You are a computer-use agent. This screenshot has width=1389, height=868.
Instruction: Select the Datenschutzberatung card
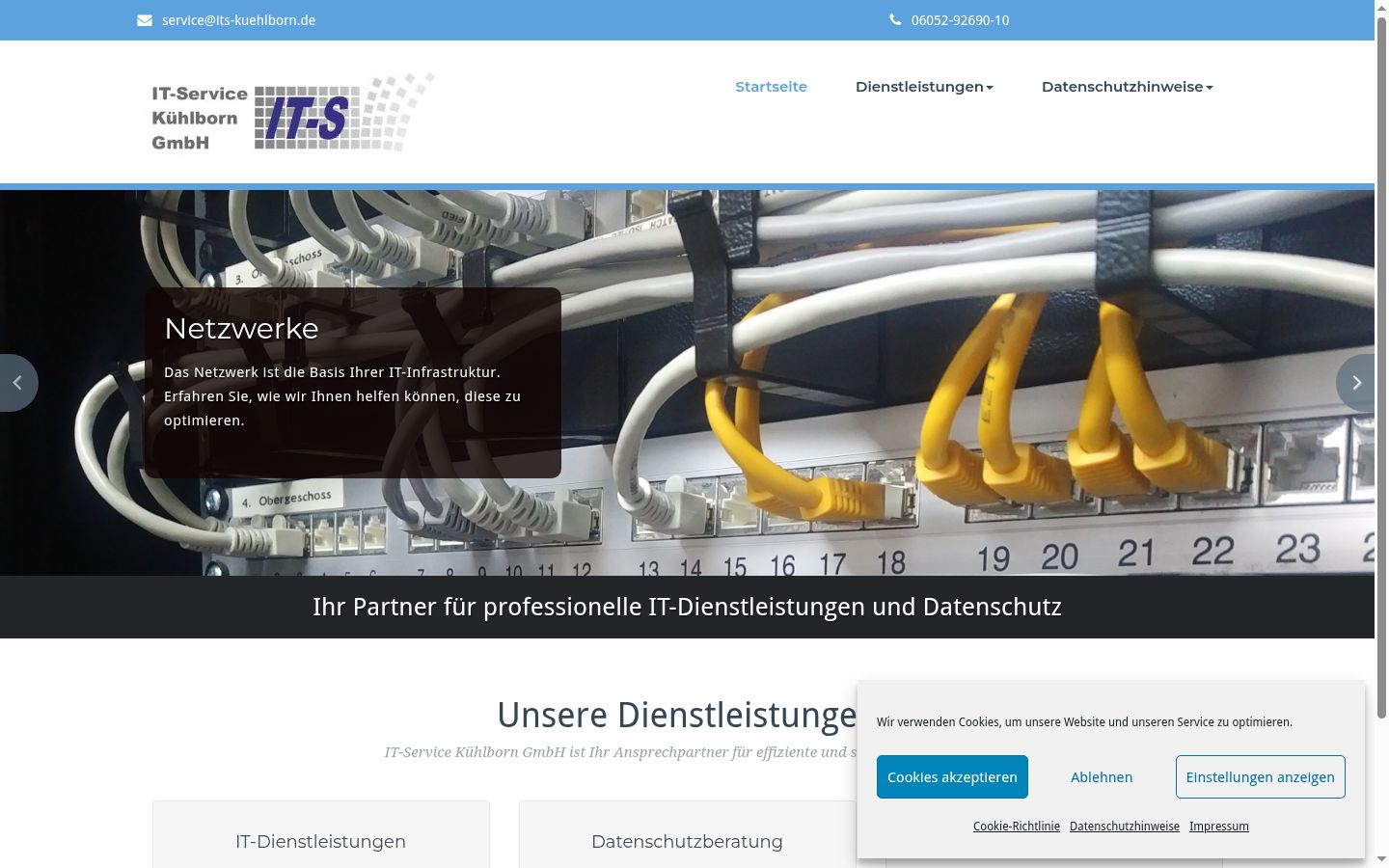[687, 834]
